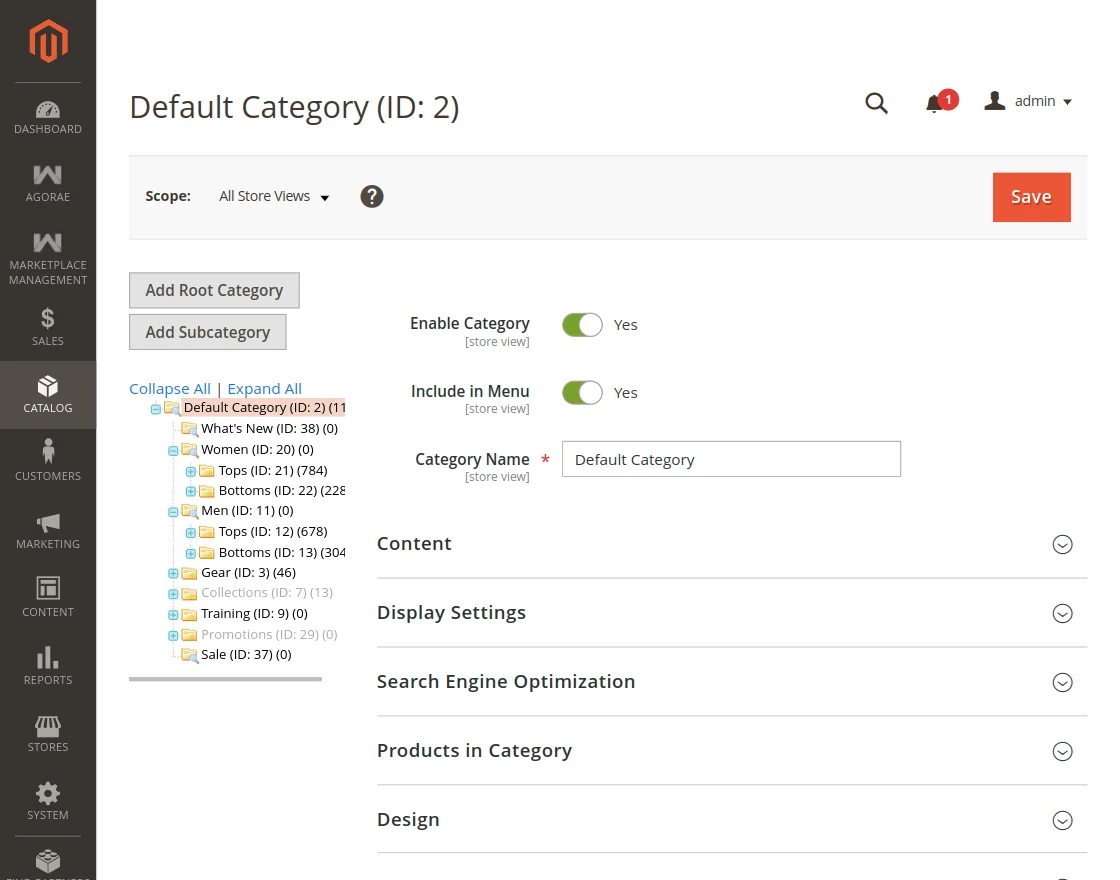Open System settings gear icon
This screenshot has height=880, width=1120.
coord(47,797)
